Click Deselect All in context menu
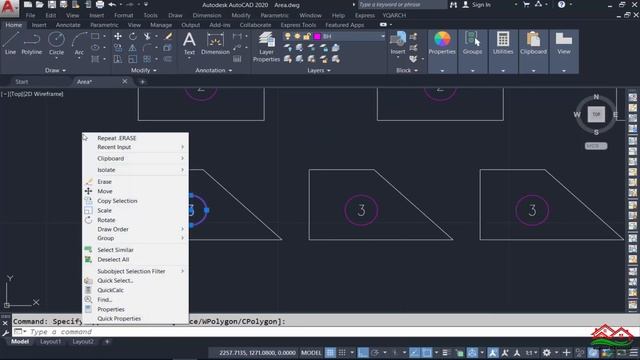 click(135, 260)
